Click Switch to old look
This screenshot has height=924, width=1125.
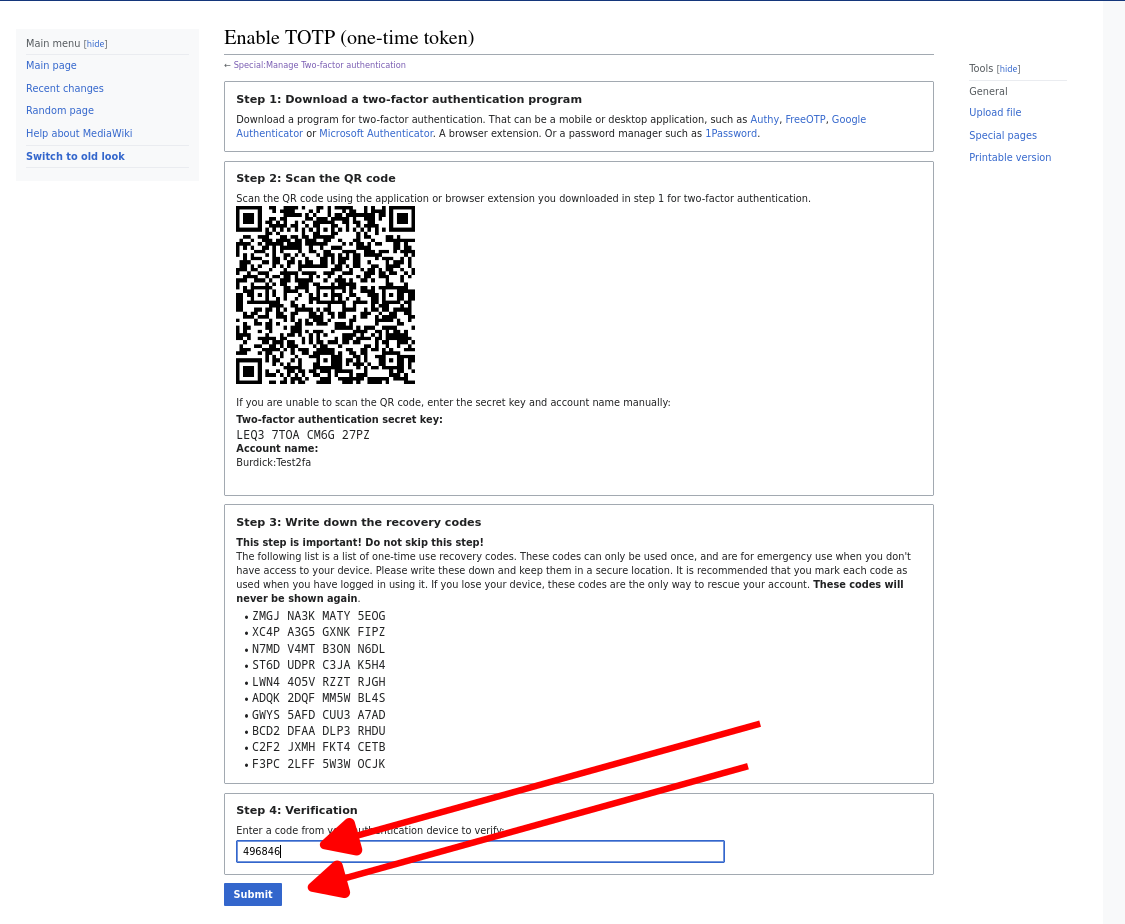(x=75, y=157)
